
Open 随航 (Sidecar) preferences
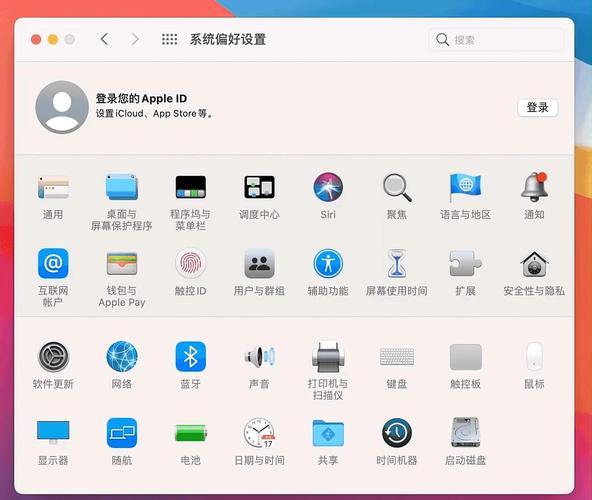122,433
